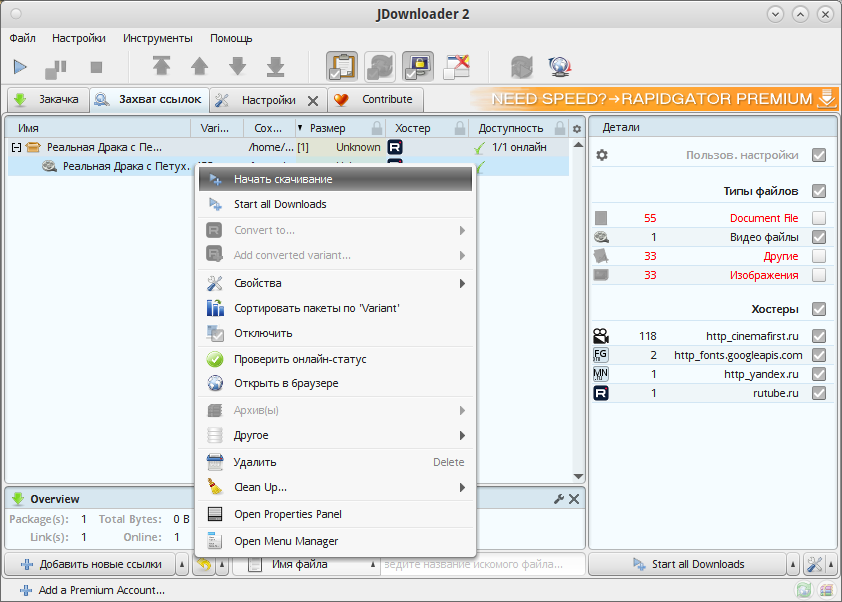Enable the Document File filter checkbox
The image size is (842, 602).
click(819, 218)
